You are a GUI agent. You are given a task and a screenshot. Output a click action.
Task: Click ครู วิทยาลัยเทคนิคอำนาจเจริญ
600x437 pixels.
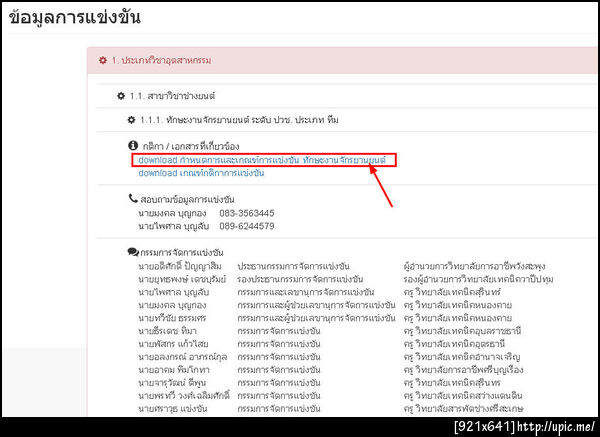click(462, 357)
